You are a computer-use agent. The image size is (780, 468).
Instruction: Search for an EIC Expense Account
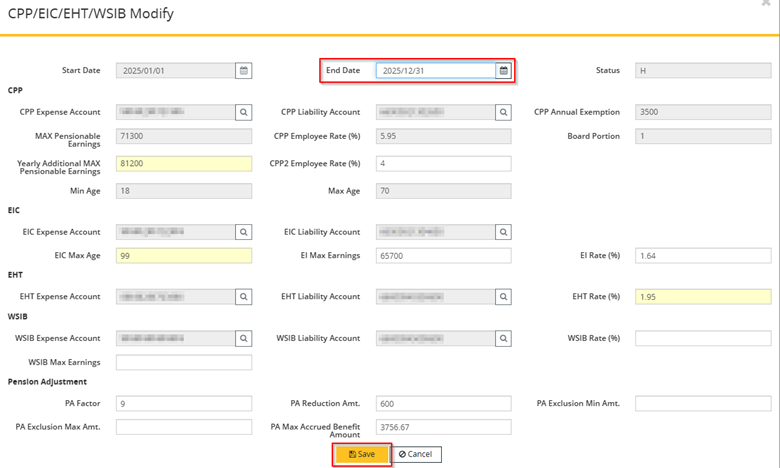pyautogui.click(x=244, y=232)
